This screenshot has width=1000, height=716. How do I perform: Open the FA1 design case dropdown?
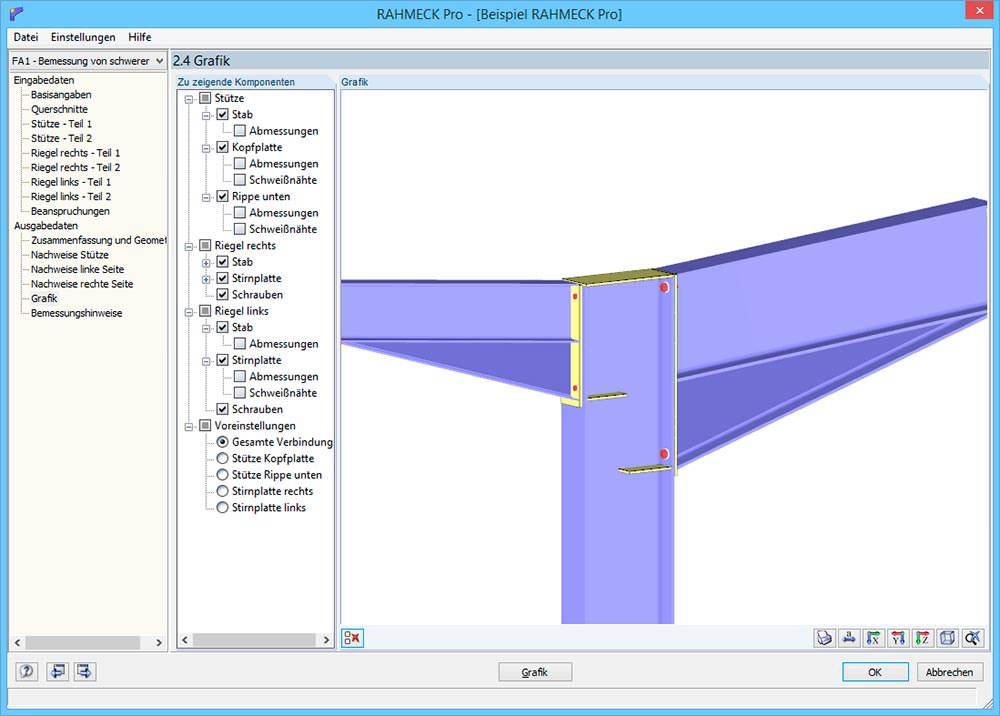(159, 61)
